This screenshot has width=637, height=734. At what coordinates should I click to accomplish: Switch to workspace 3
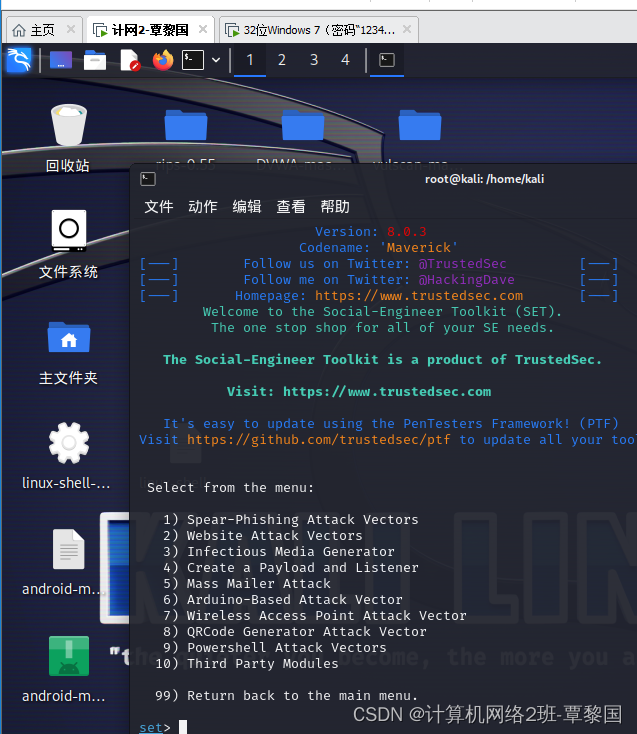[x=314, y=60]
